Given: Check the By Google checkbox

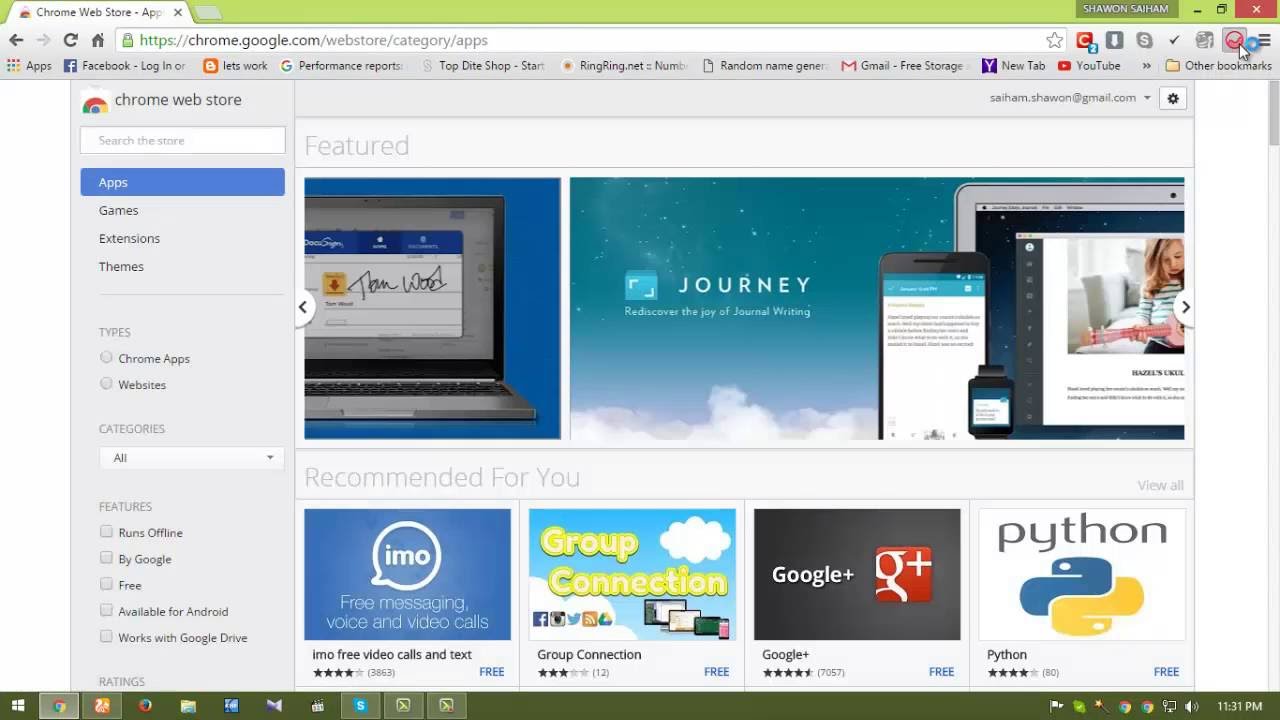Looking at the screenshot, I should pos(106,558).
